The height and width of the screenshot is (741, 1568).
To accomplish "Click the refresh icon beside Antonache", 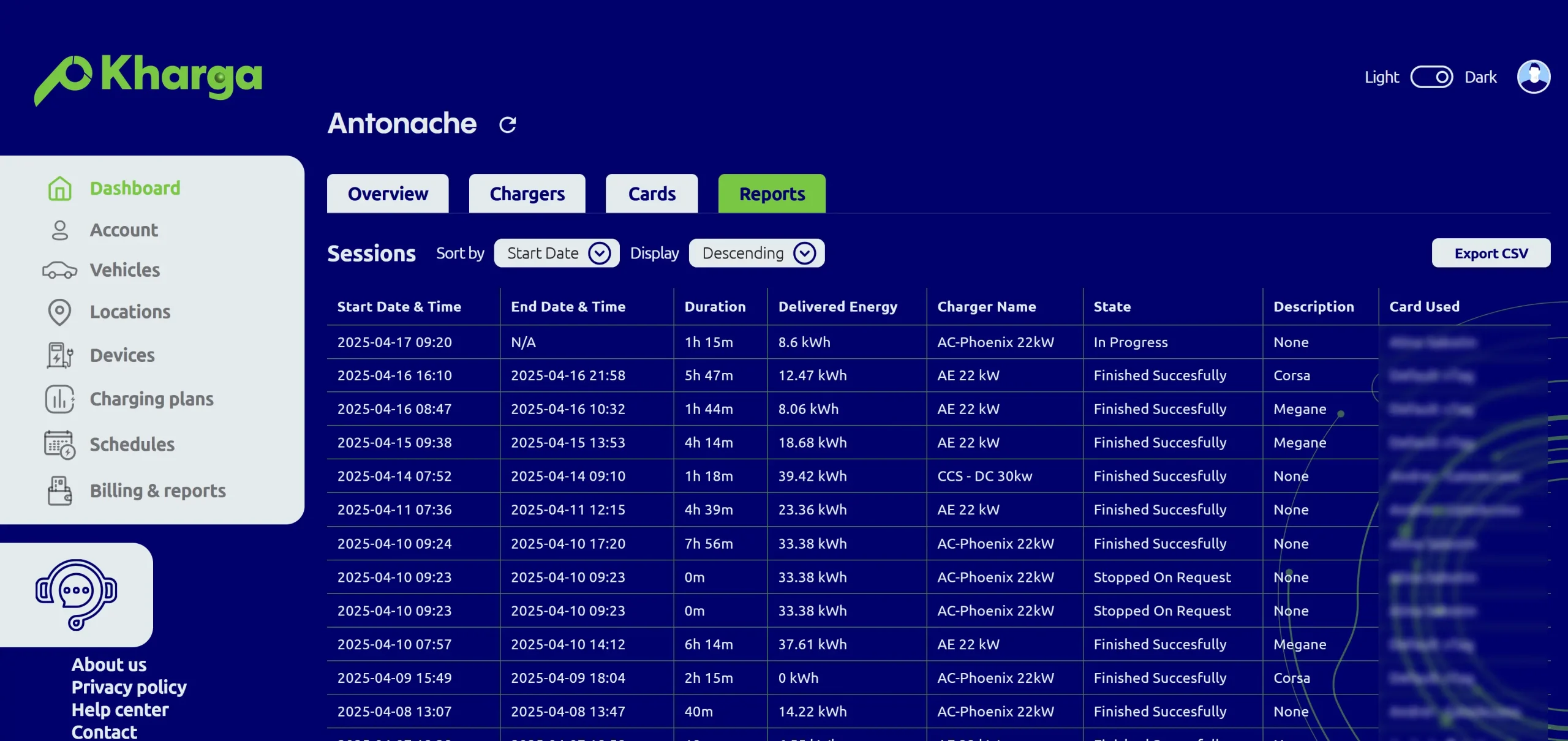I will [507, 125].
